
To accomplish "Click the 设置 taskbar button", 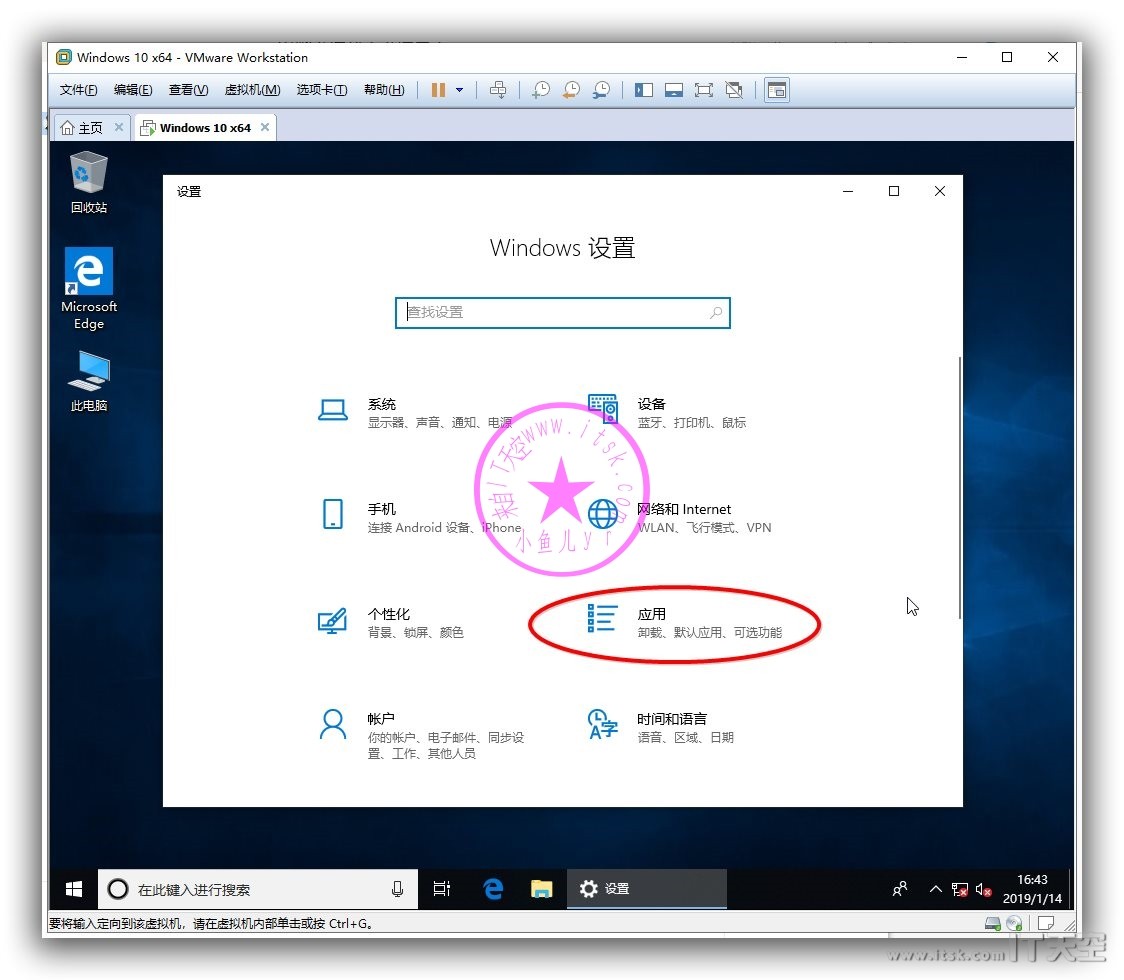I will (x=647, y=889).
